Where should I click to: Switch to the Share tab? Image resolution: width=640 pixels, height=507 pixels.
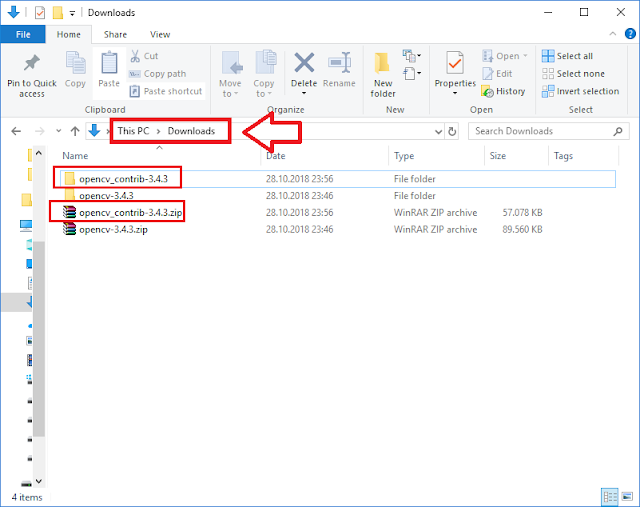115,34
